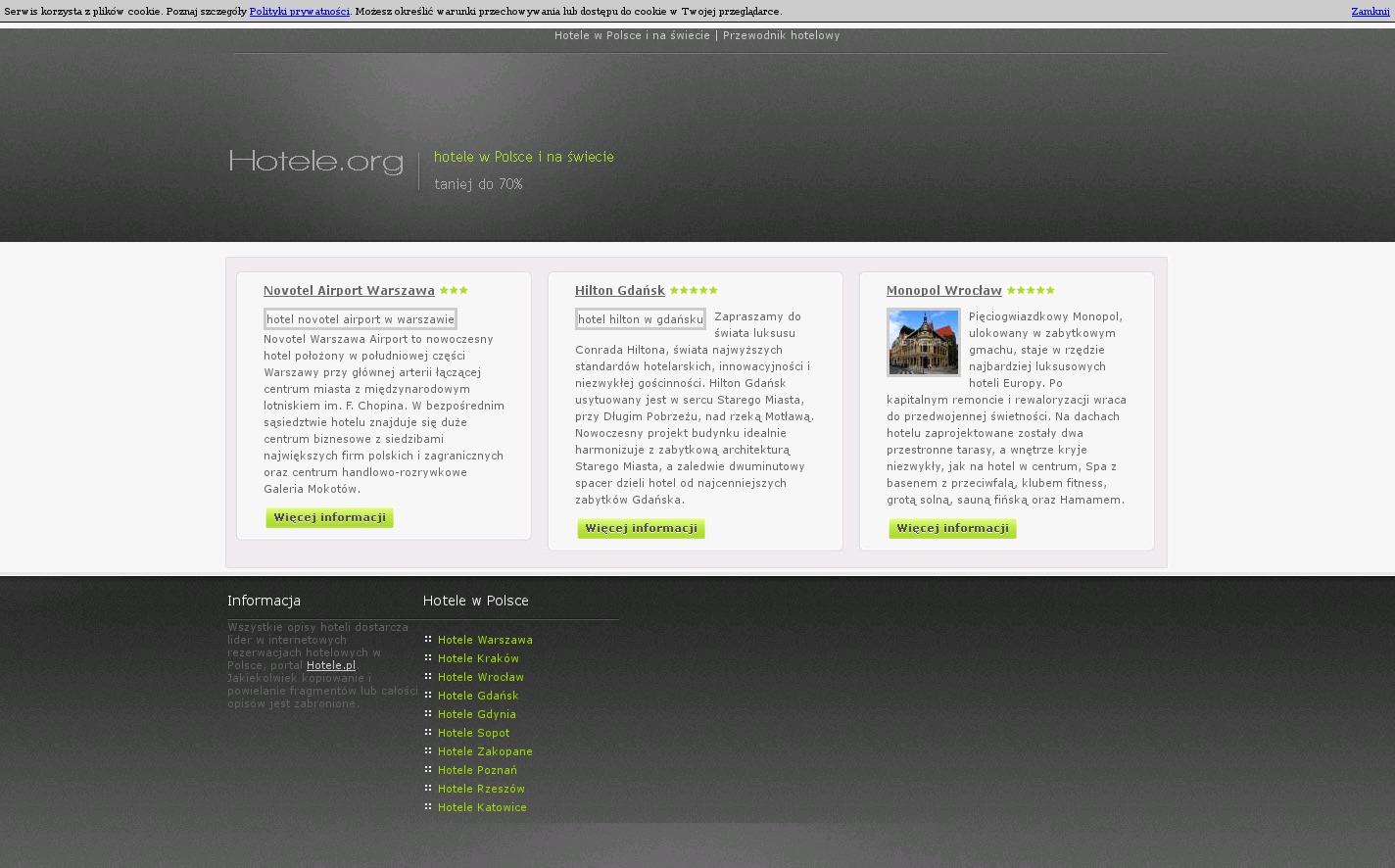This screenshot has width=1395, height=868.
Task: Open the Novotel Airport Warszawa title link
Action: pyautogui.click(x=349, y=291)
